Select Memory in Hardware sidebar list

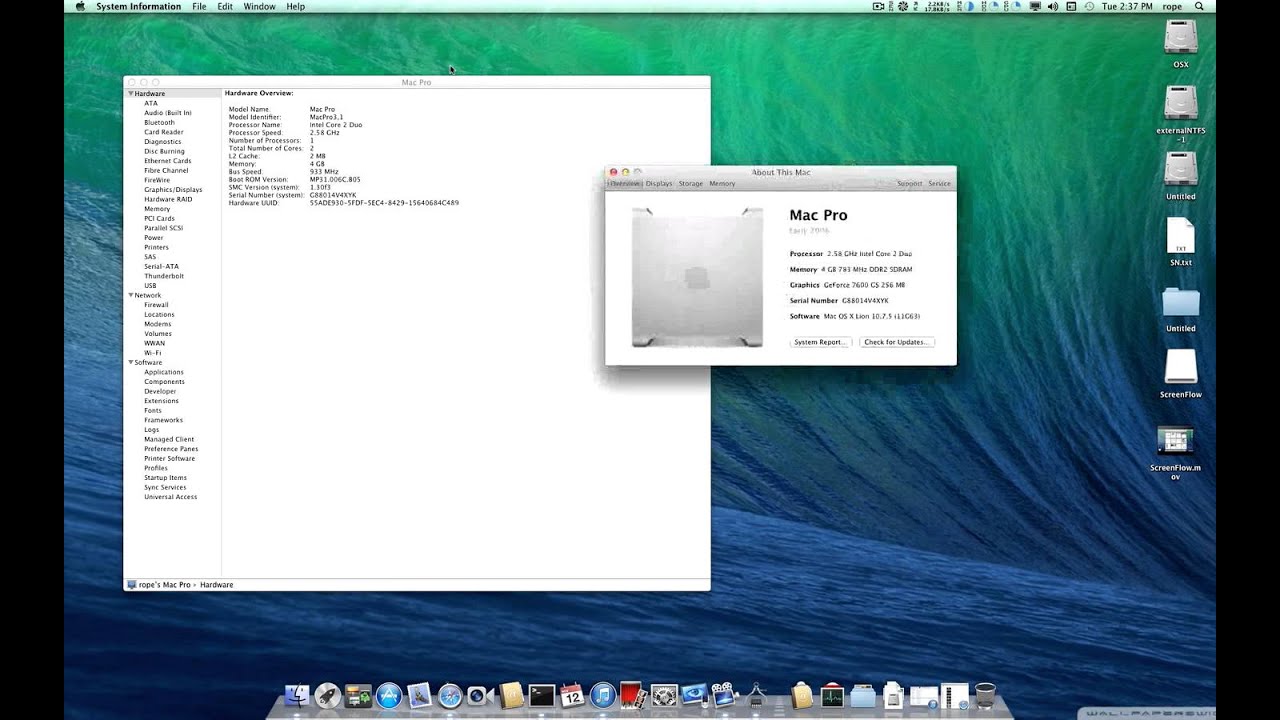tap(157, 209)
